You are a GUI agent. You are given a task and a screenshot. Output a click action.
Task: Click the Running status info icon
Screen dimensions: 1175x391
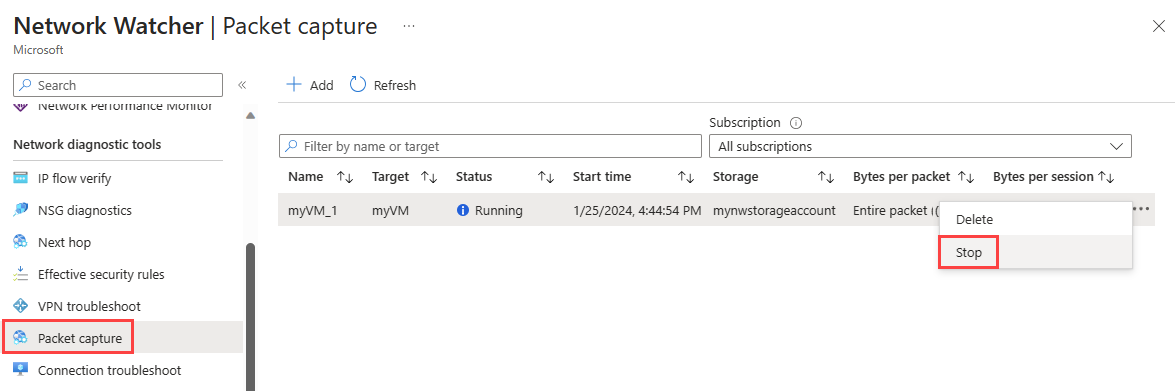click(462, 210)
